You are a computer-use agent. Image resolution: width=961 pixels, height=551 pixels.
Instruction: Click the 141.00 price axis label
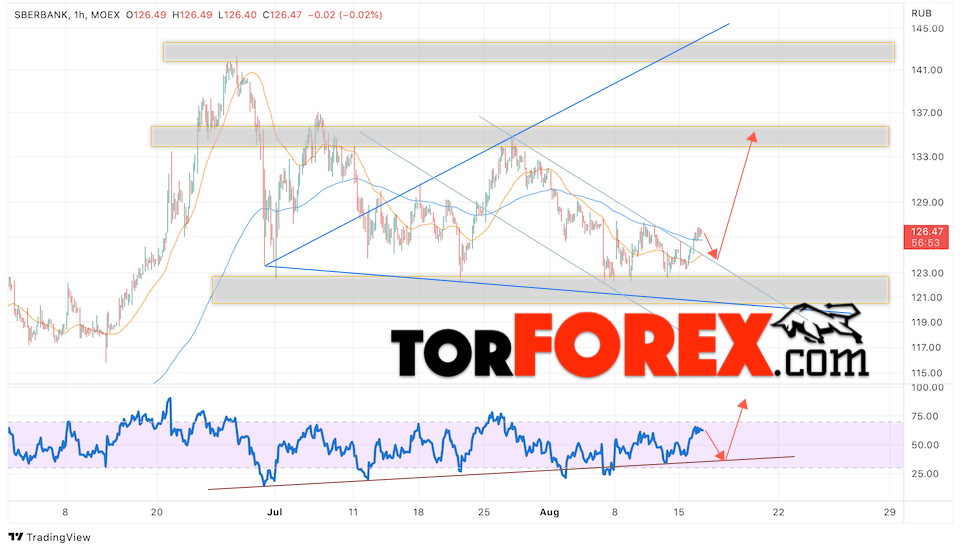point(927,70)
